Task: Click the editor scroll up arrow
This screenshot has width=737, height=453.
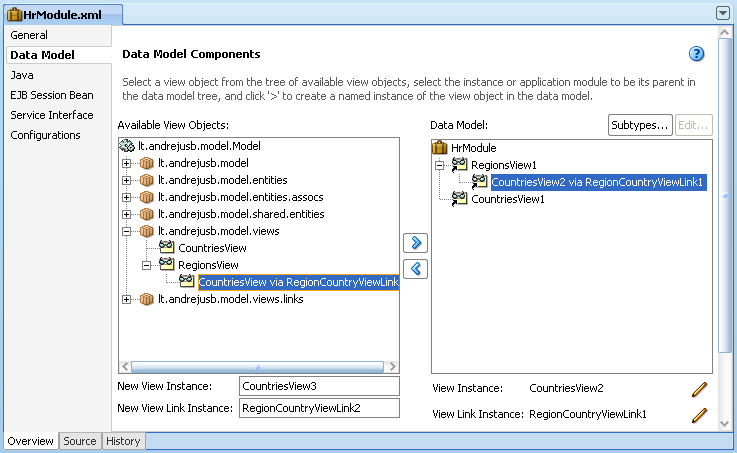Action: click(725, 32)
